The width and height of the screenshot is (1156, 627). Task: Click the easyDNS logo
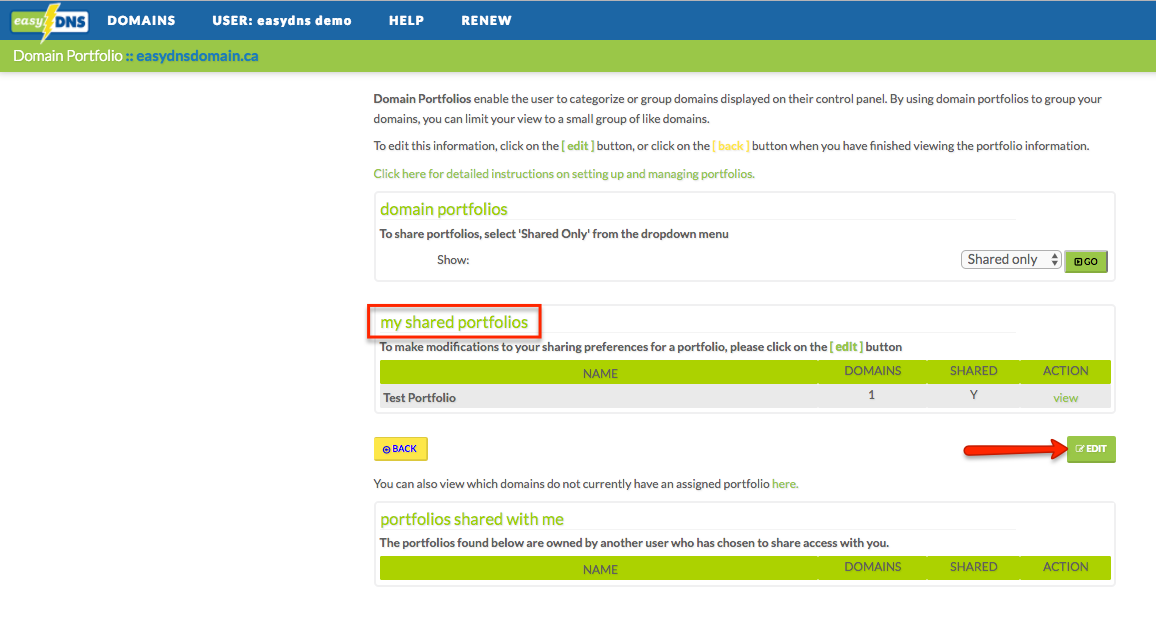click(50, 21)
